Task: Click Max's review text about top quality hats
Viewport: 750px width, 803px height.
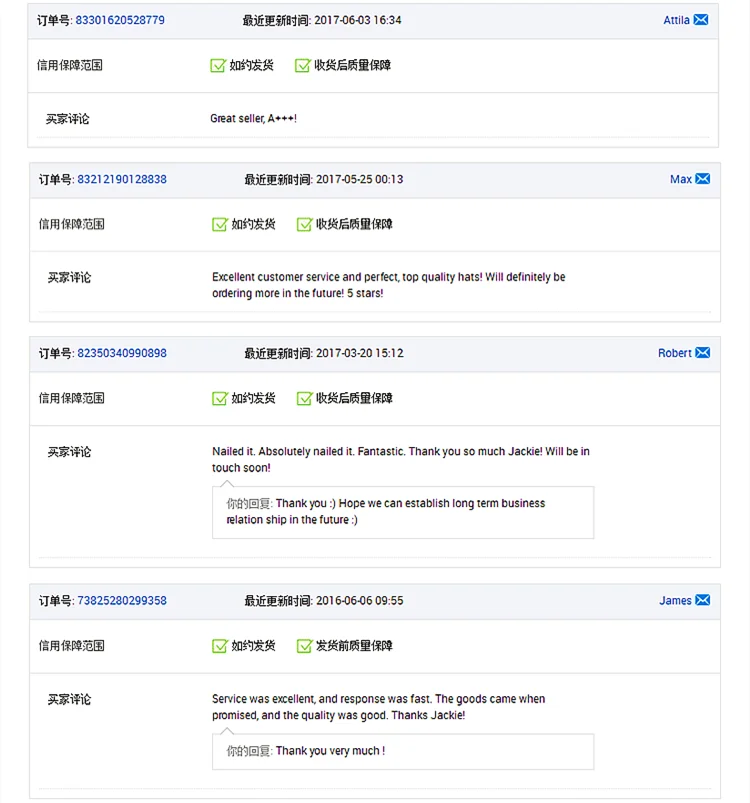Action: point(388,285)
